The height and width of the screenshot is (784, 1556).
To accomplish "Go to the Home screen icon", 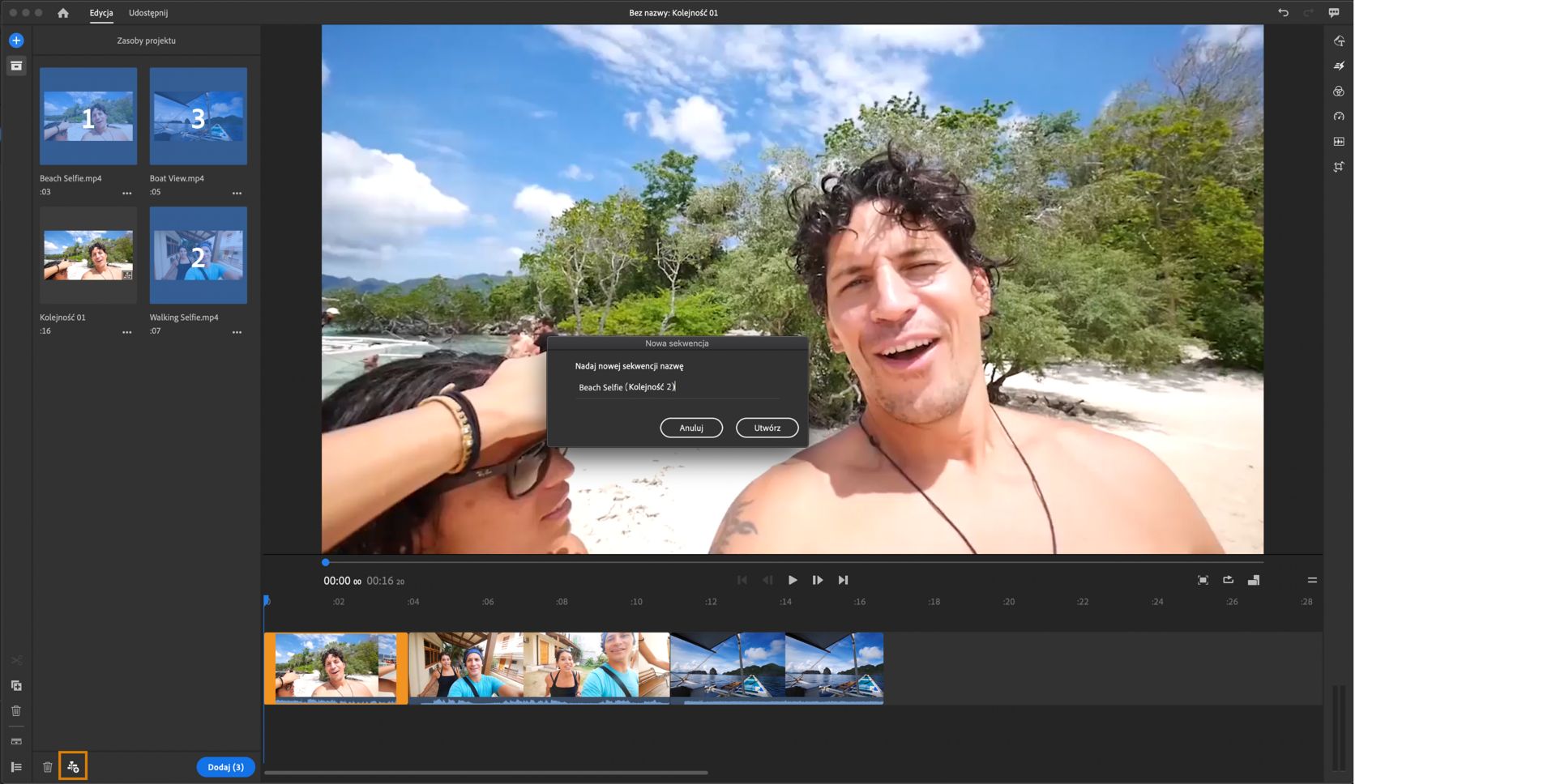I will point(63,13).
